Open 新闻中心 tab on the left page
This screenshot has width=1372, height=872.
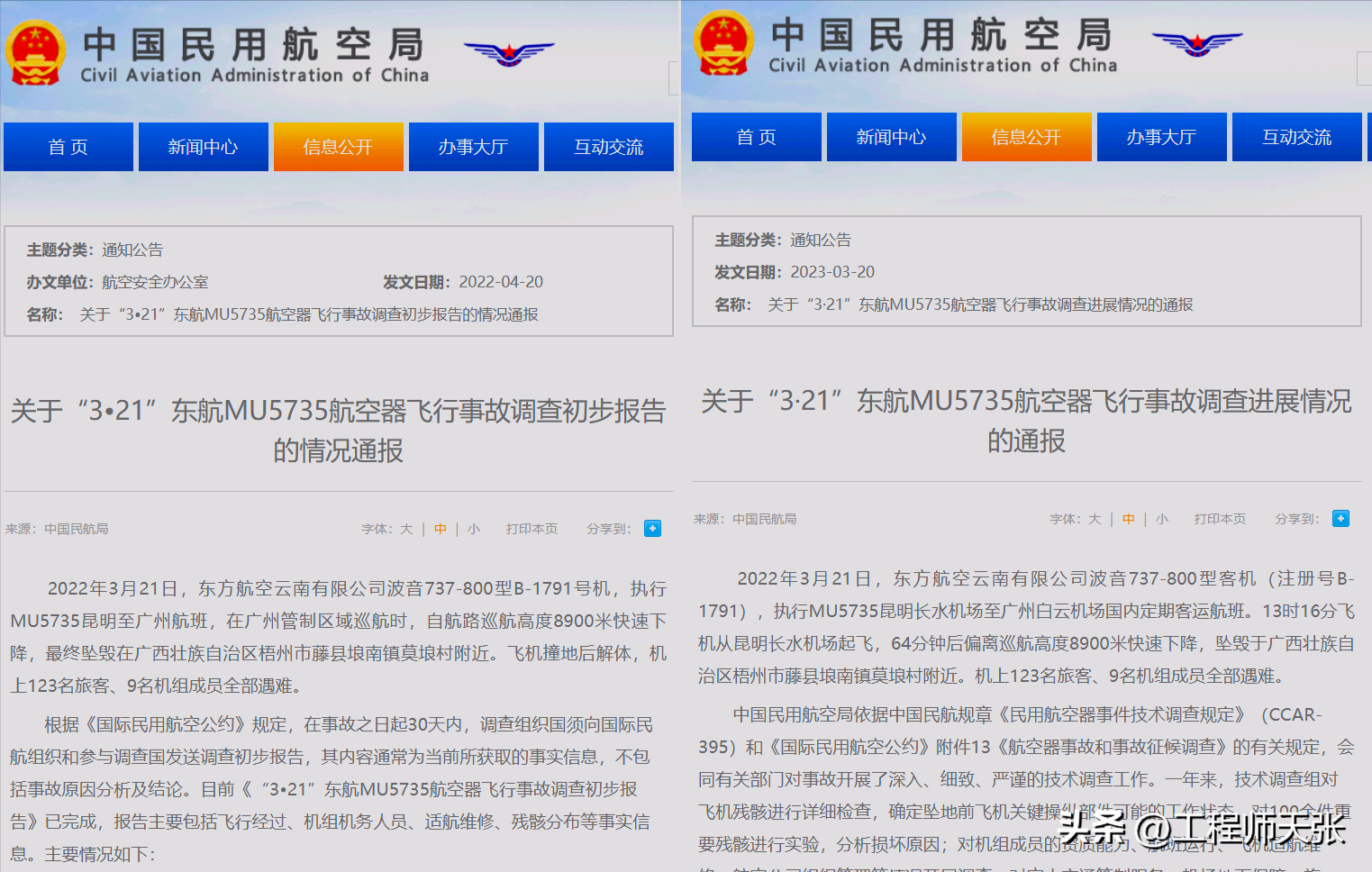point(204,147)
